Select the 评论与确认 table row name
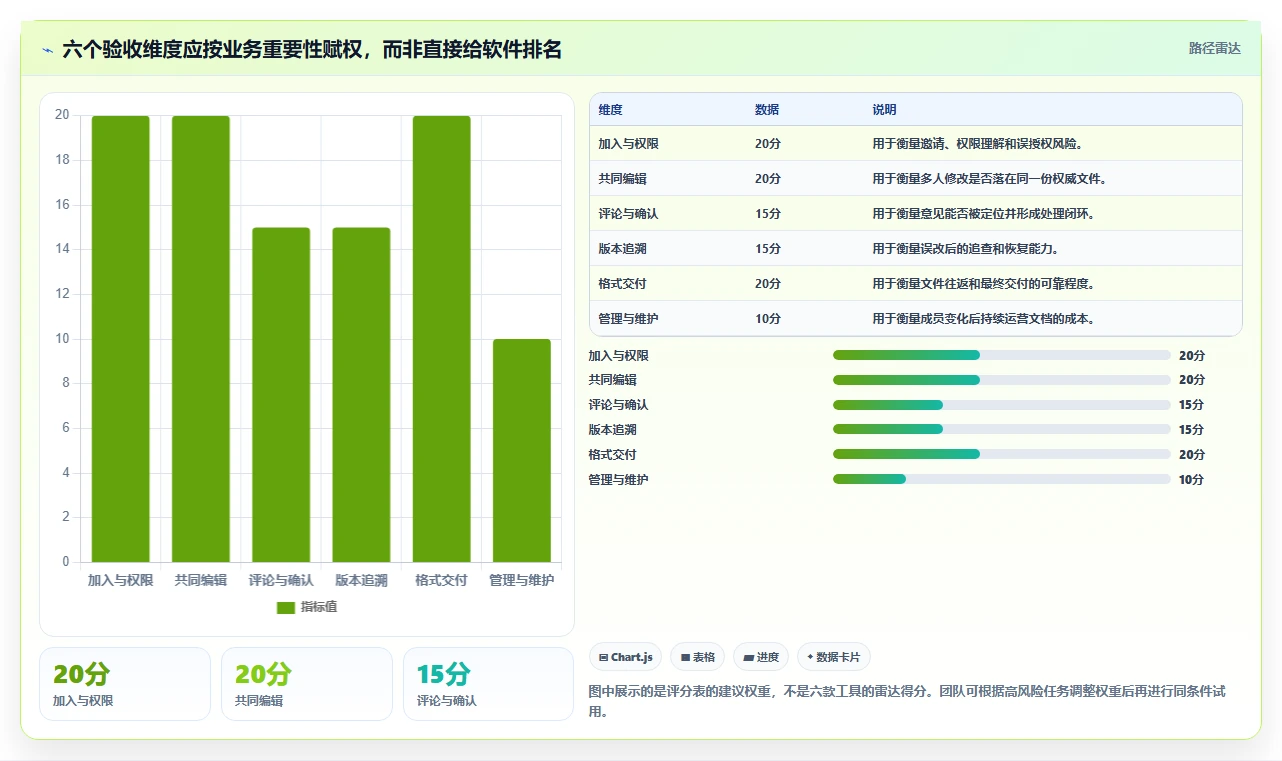This screenshot has height=761, width=1282. [x=628, y=214]
